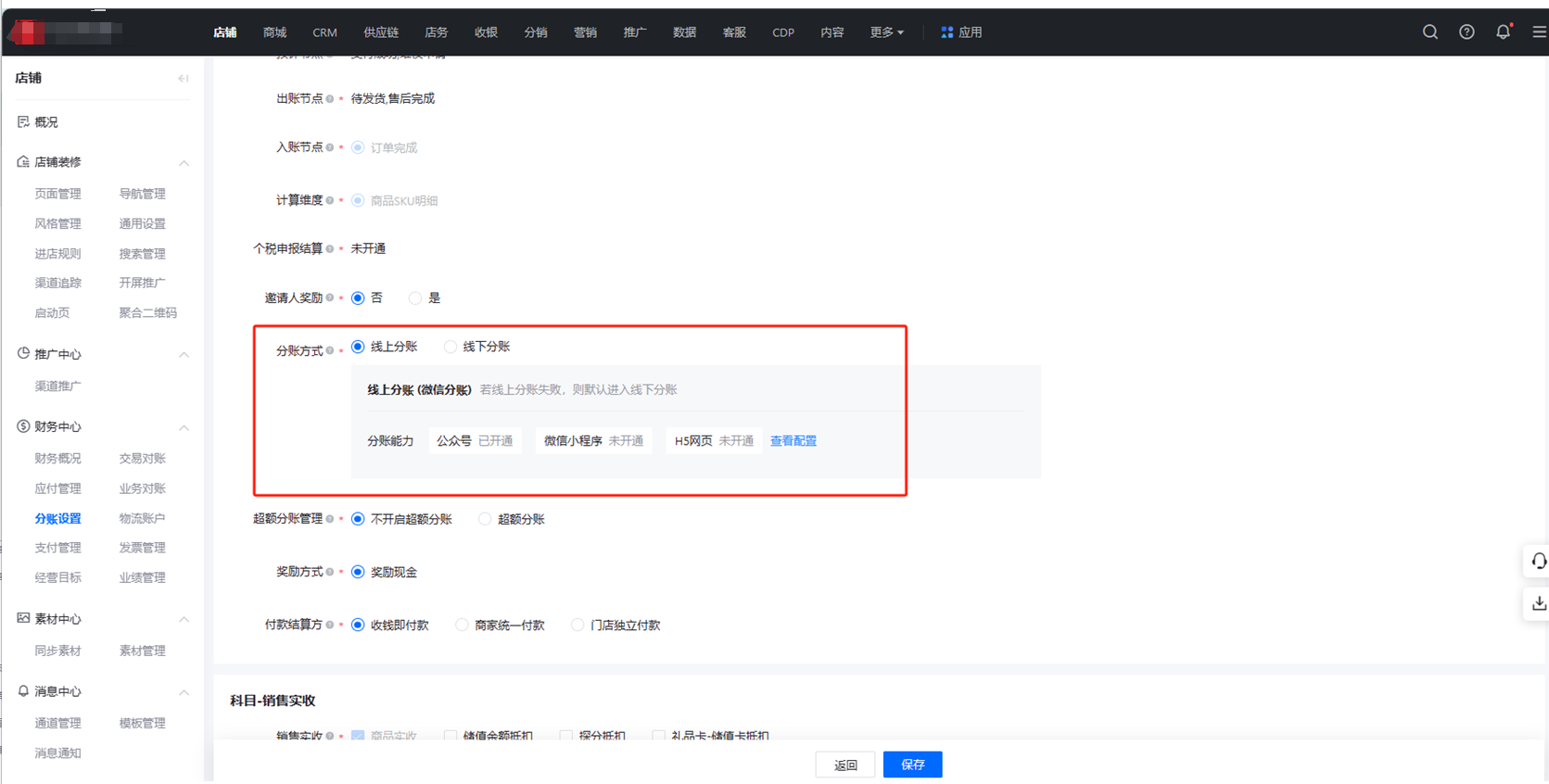
Task: Click the 保存 button
Action: 912,765
